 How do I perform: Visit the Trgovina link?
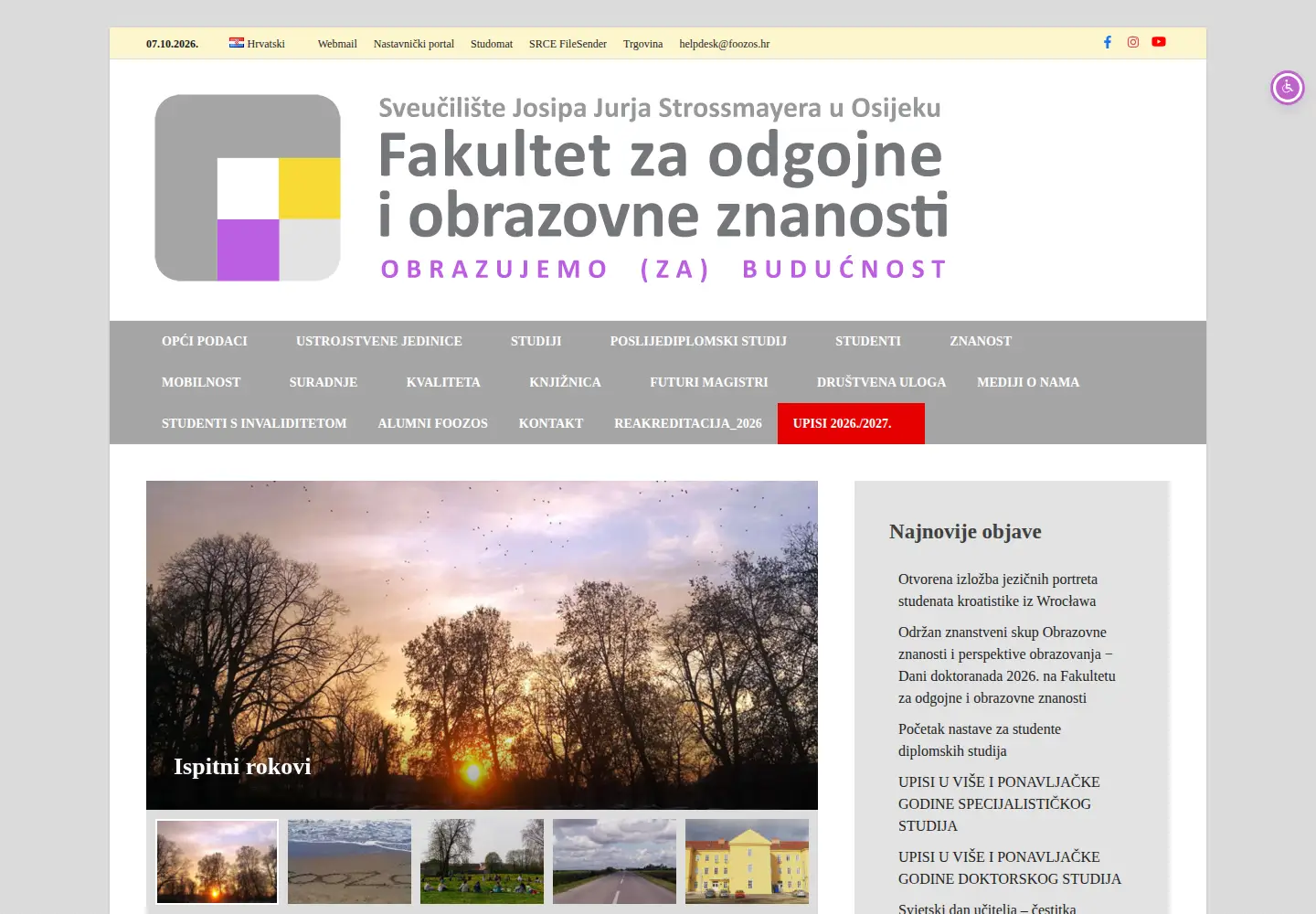(643, 44)
